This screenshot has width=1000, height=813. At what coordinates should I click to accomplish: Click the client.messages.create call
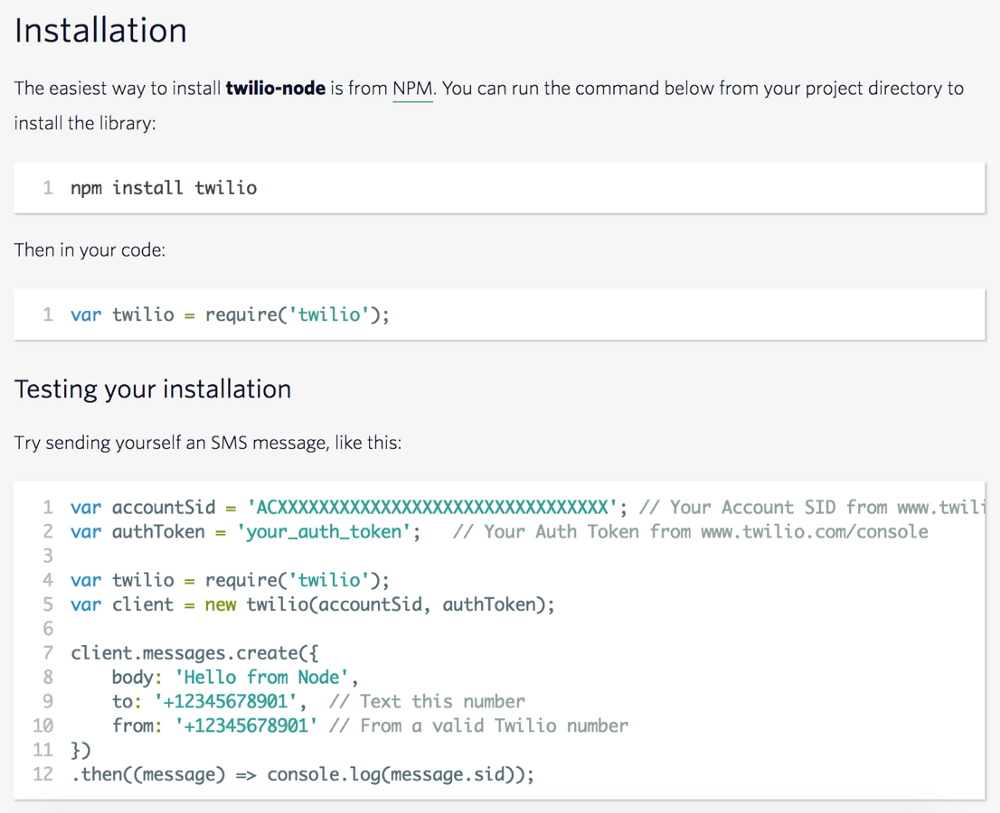pos(190,653)
